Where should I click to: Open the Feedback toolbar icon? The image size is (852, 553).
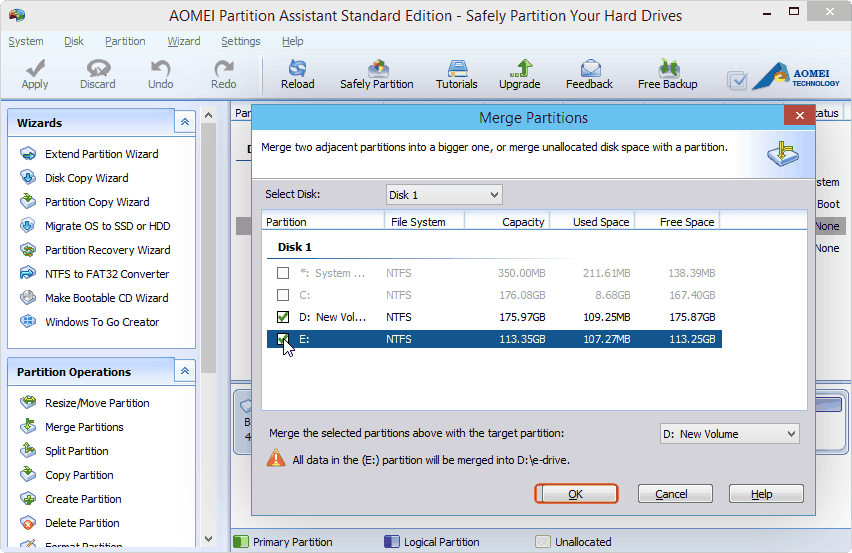coord(589,74)
